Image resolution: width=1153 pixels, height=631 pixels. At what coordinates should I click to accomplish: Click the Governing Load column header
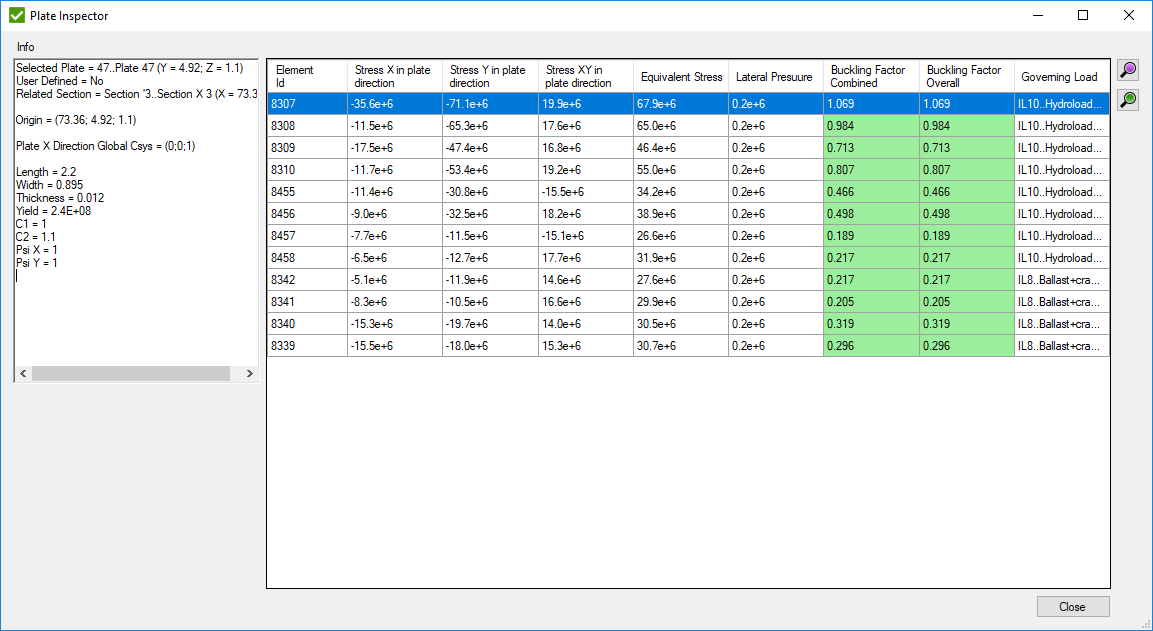pyautogui.click(x=1062, y=76)
